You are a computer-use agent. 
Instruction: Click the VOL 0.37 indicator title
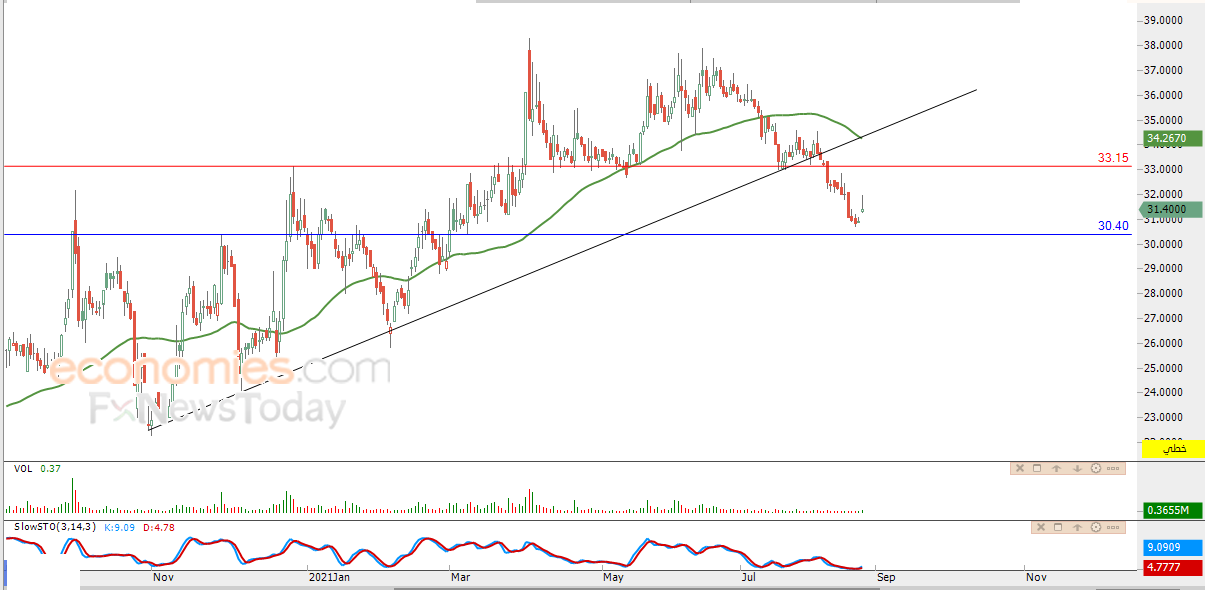[x=36, y=468]
